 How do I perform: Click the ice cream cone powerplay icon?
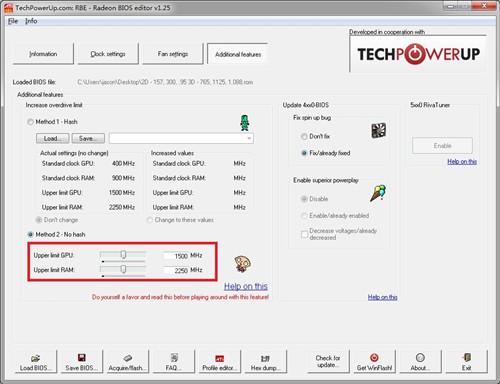[378, 193]
